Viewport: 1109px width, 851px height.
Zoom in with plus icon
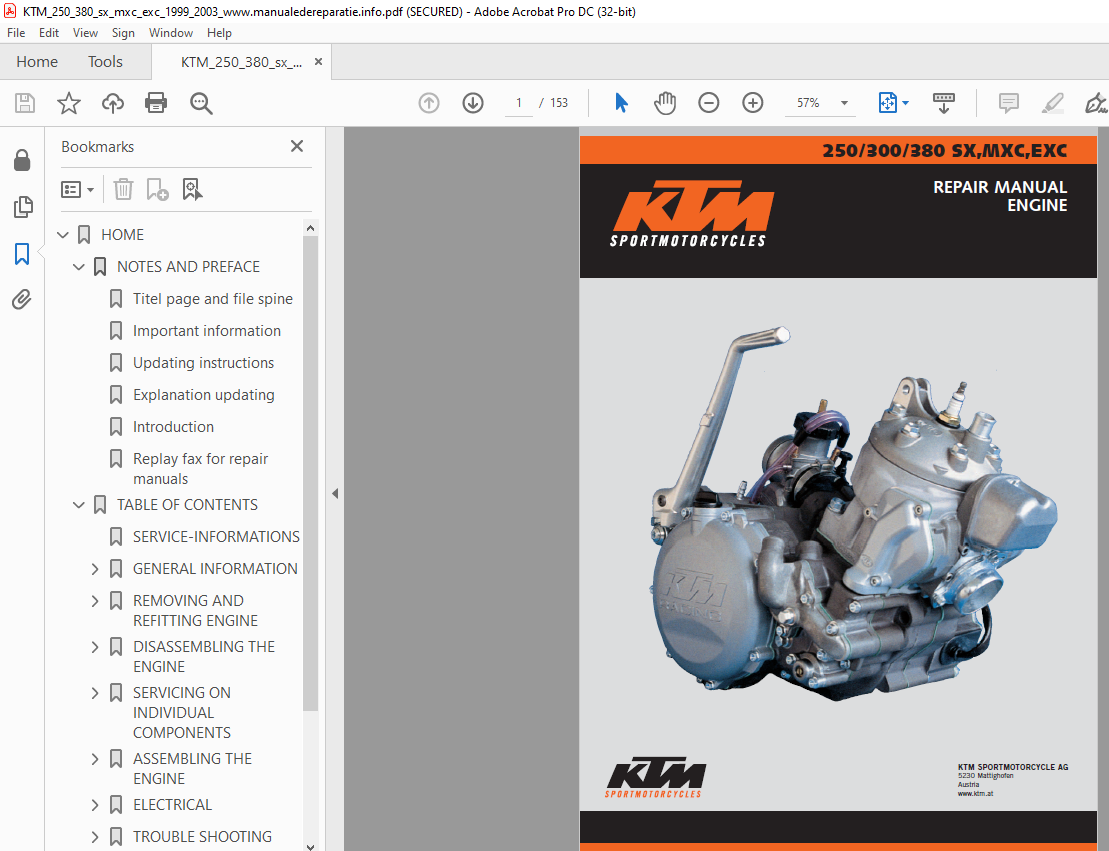(753, 103)
